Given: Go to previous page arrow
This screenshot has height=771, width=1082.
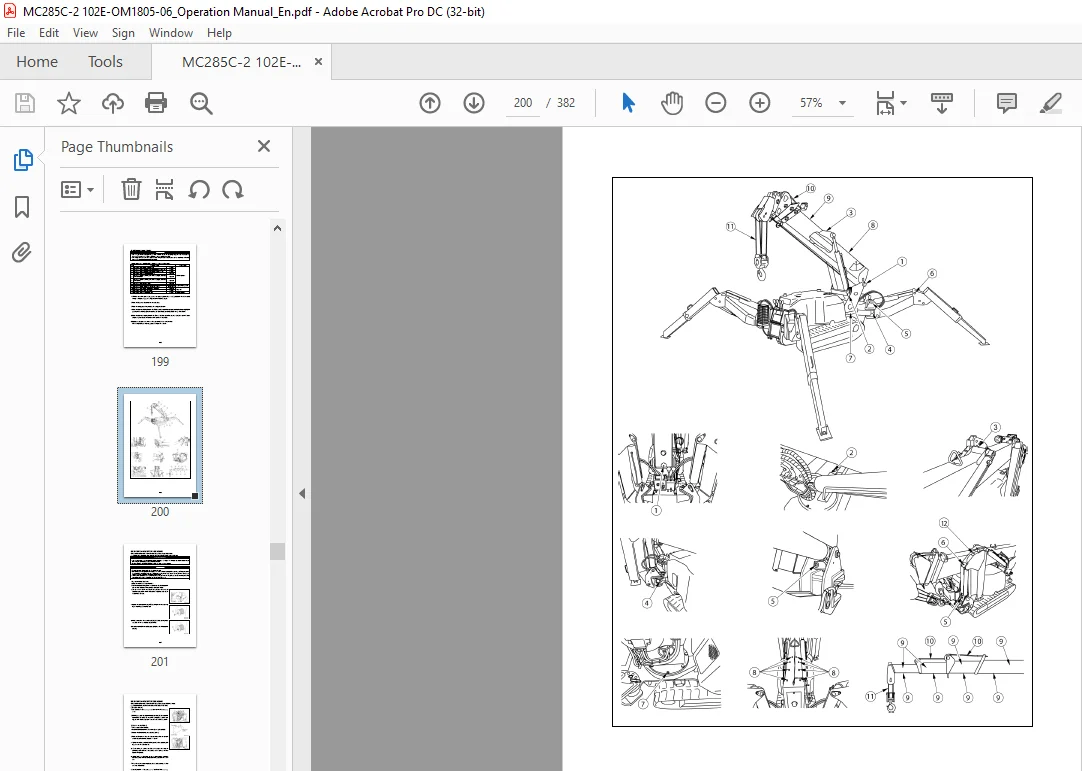Looking at the screenshot, I should point(430,103).
